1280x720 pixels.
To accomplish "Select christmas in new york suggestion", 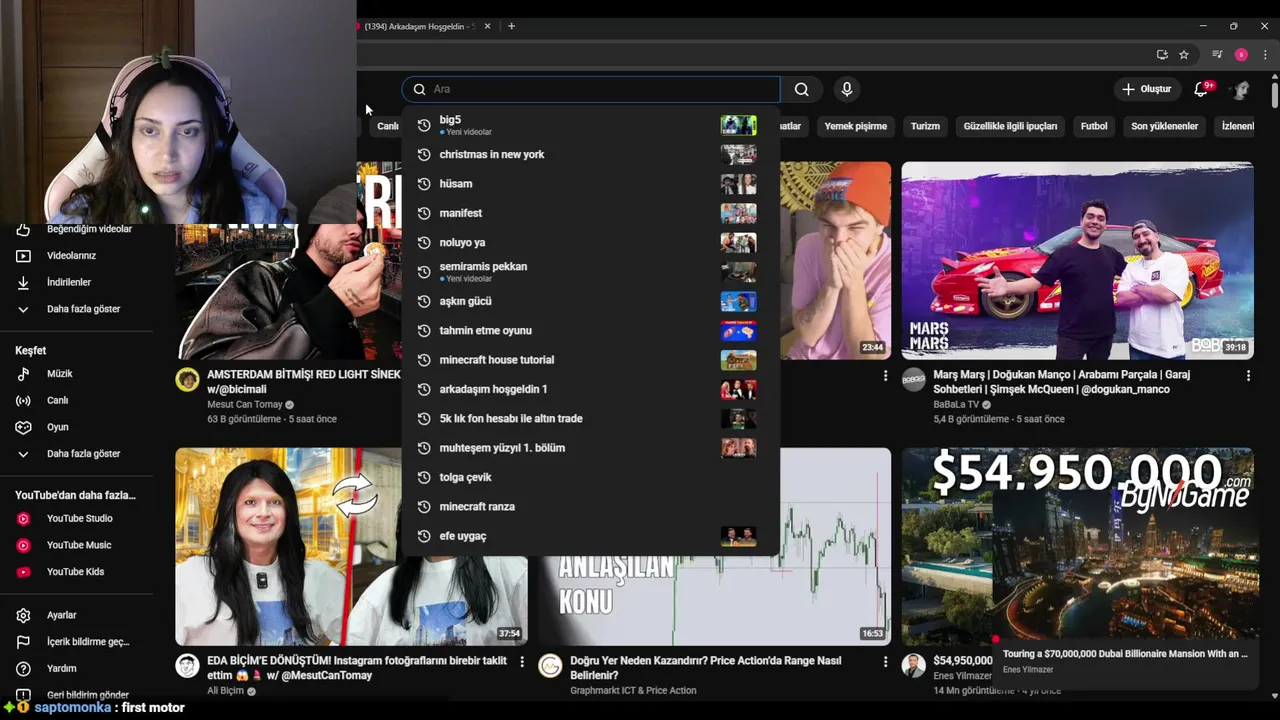I will point(590,154).
